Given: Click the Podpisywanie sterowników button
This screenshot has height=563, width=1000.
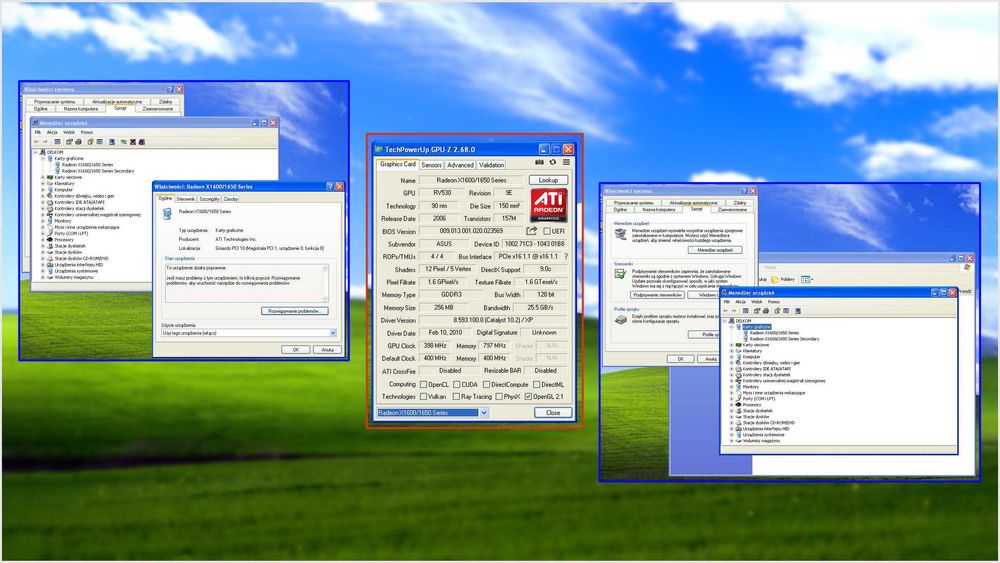Looking at the screenshot, I should pyautogui.click(x=658, y=295).
